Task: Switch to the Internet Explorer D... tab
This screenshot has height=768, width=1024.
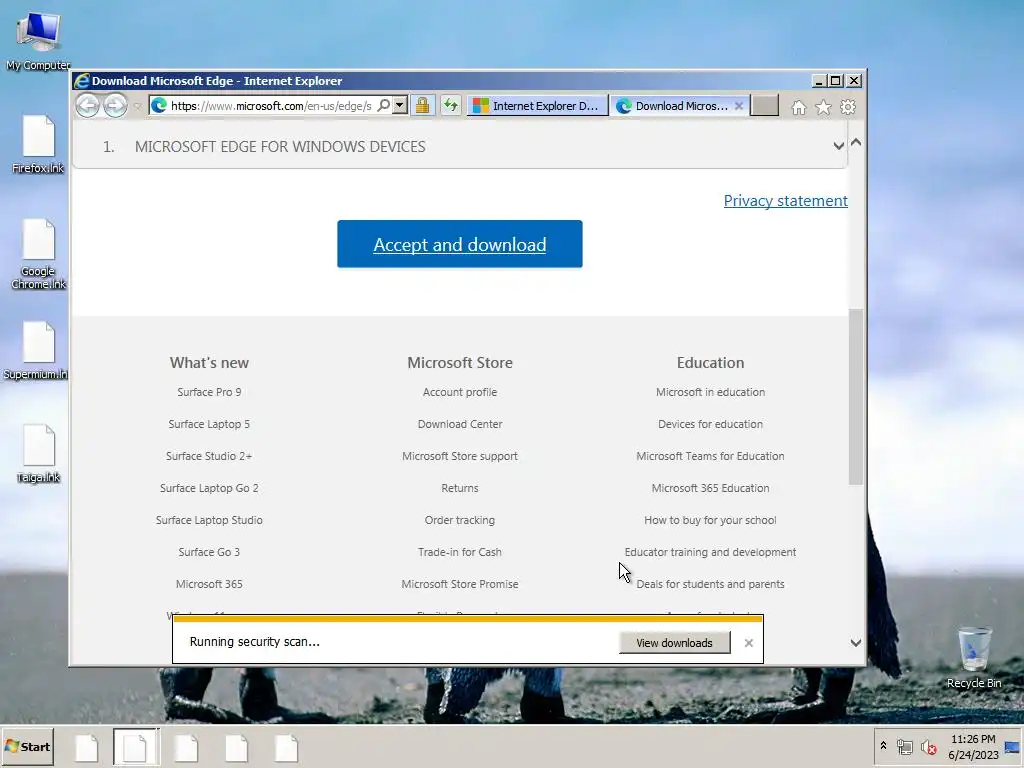Action: click(537, 106)
